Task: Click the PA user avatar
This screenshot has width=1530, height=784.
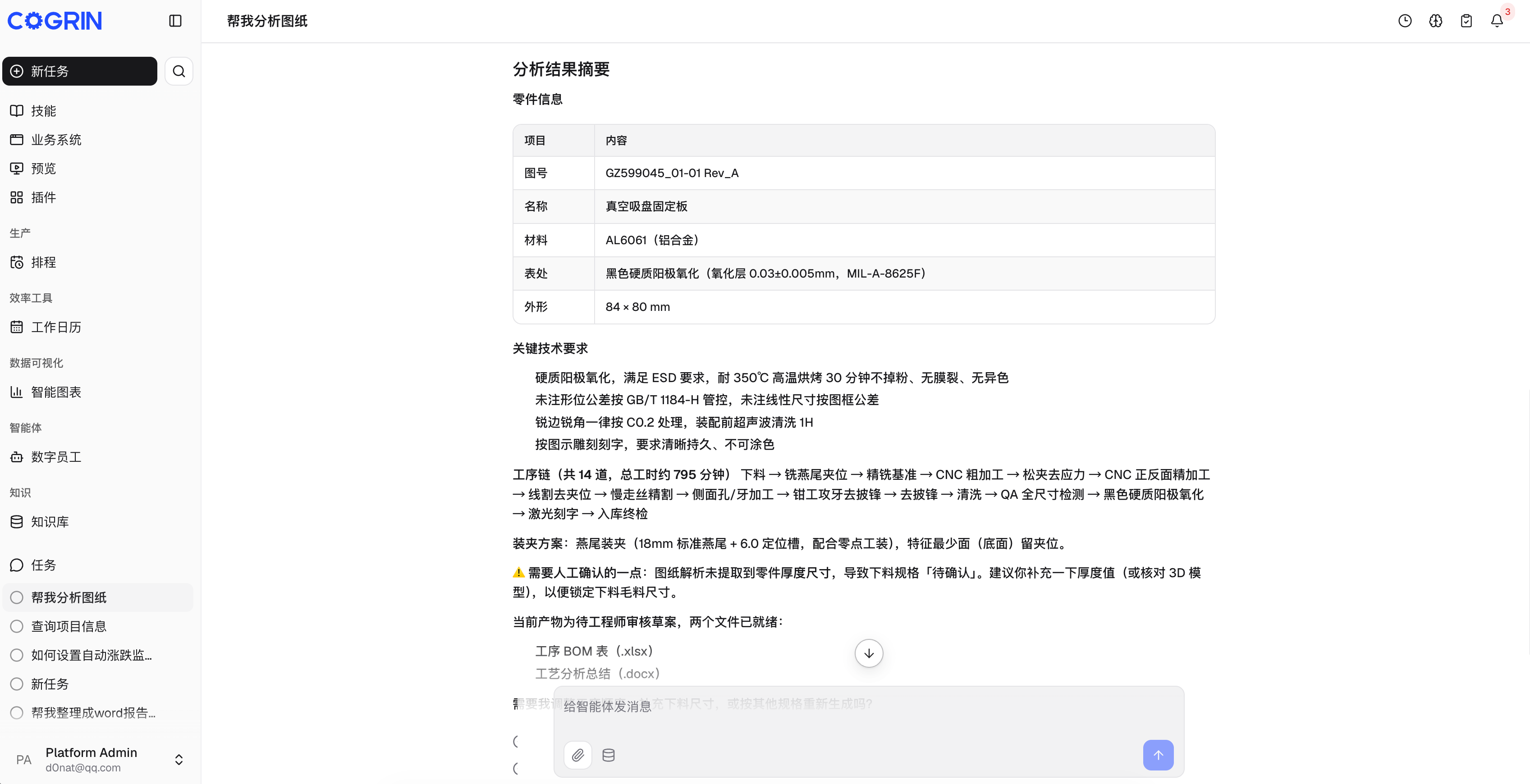Action: pos(24,760)
